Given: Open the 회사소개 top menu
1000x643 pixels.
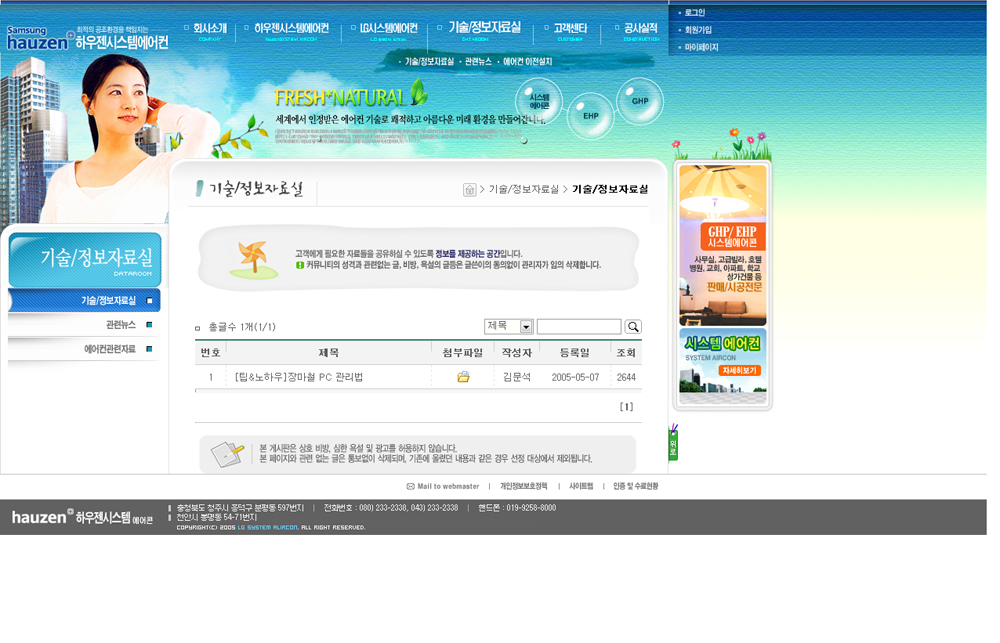Looking at the screenshot, I should [209, 30].
